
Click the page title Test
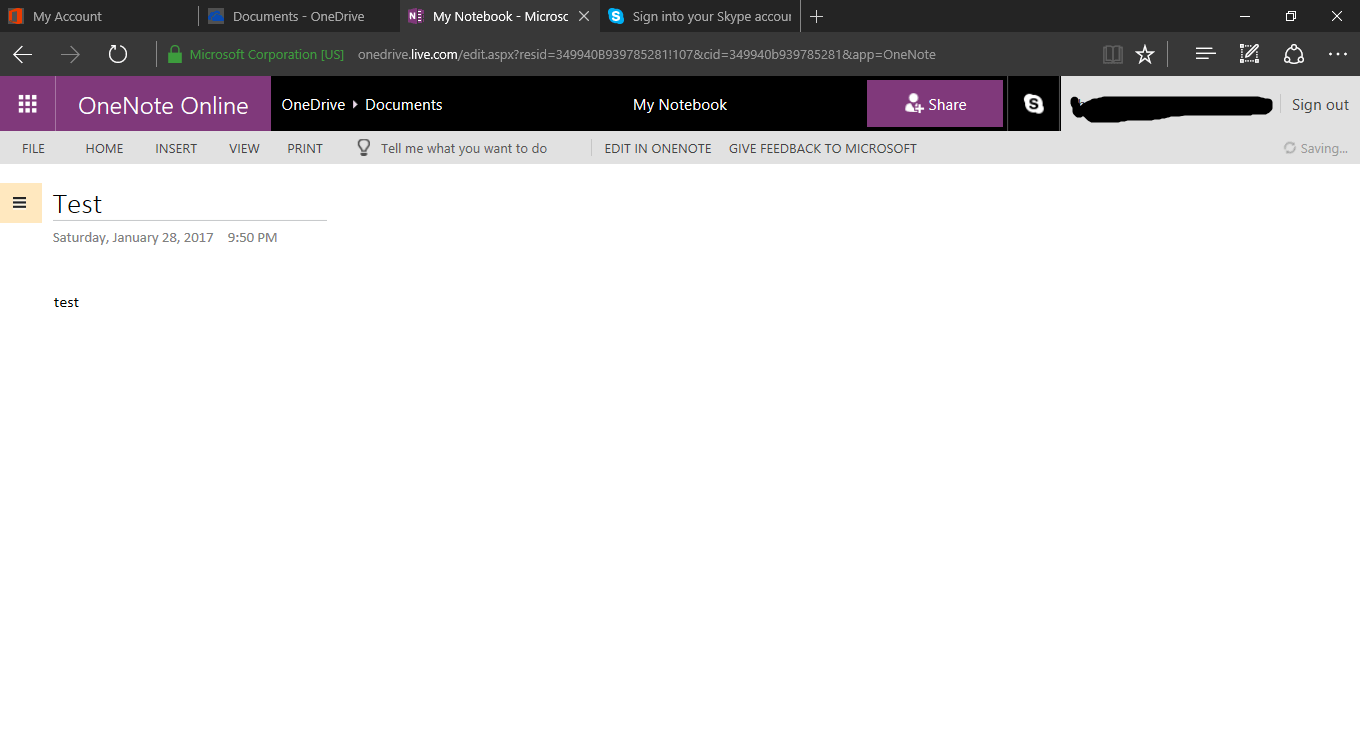(78, 204)
